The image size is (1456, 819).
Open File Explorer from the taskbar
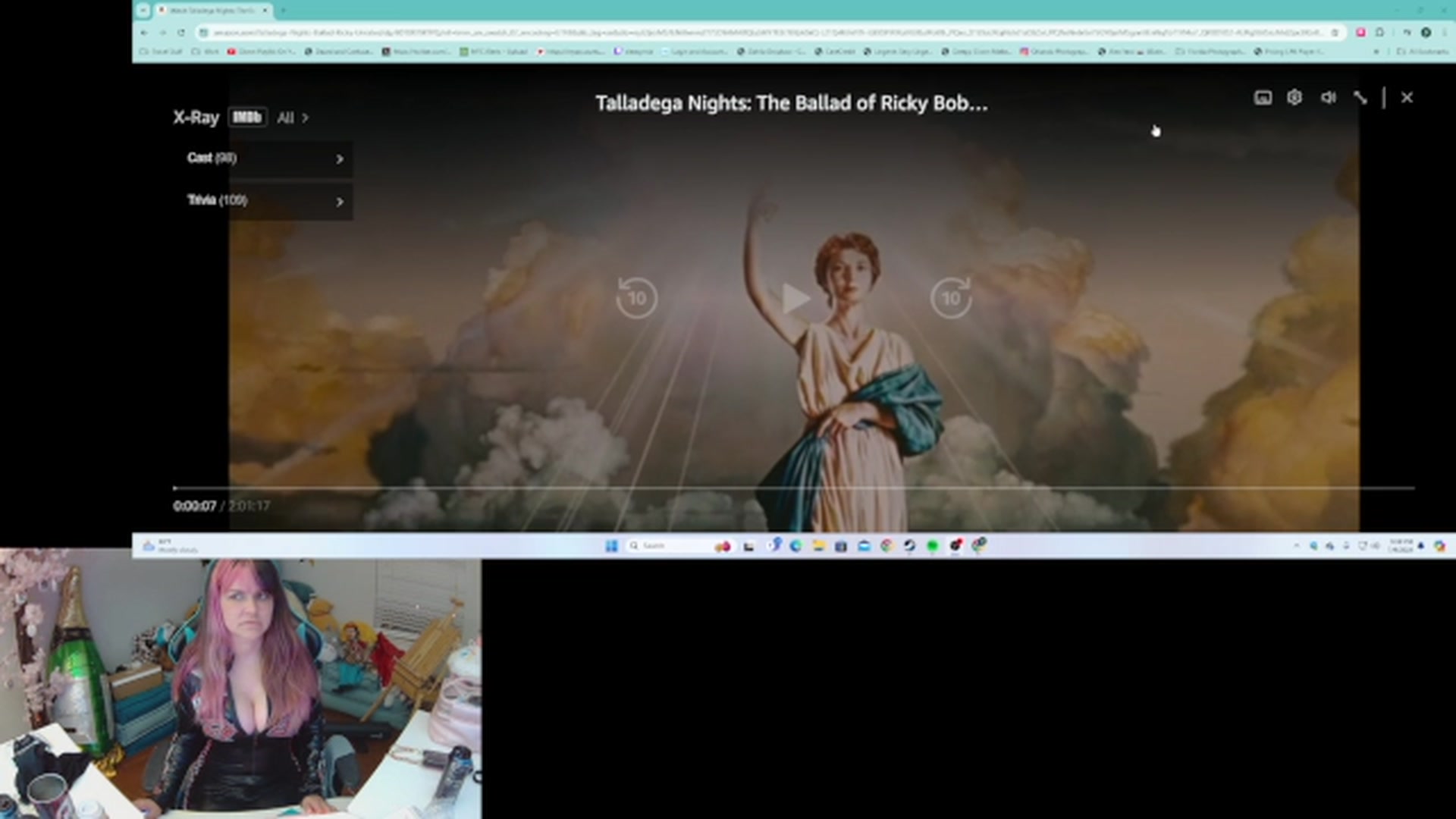coord(818,546)
